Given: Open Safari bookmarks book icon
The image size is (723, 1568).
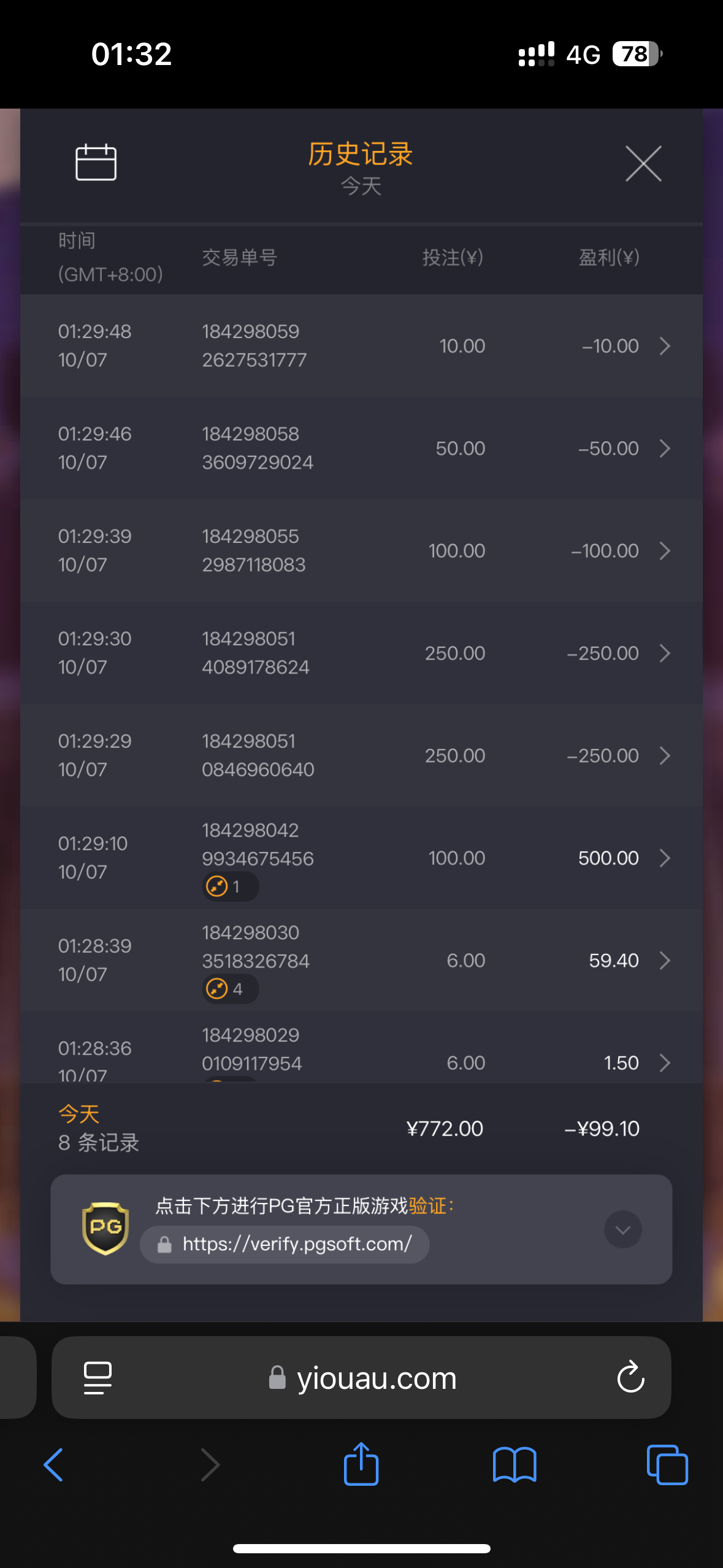Looking at the screenshot, I should 515,1465.
